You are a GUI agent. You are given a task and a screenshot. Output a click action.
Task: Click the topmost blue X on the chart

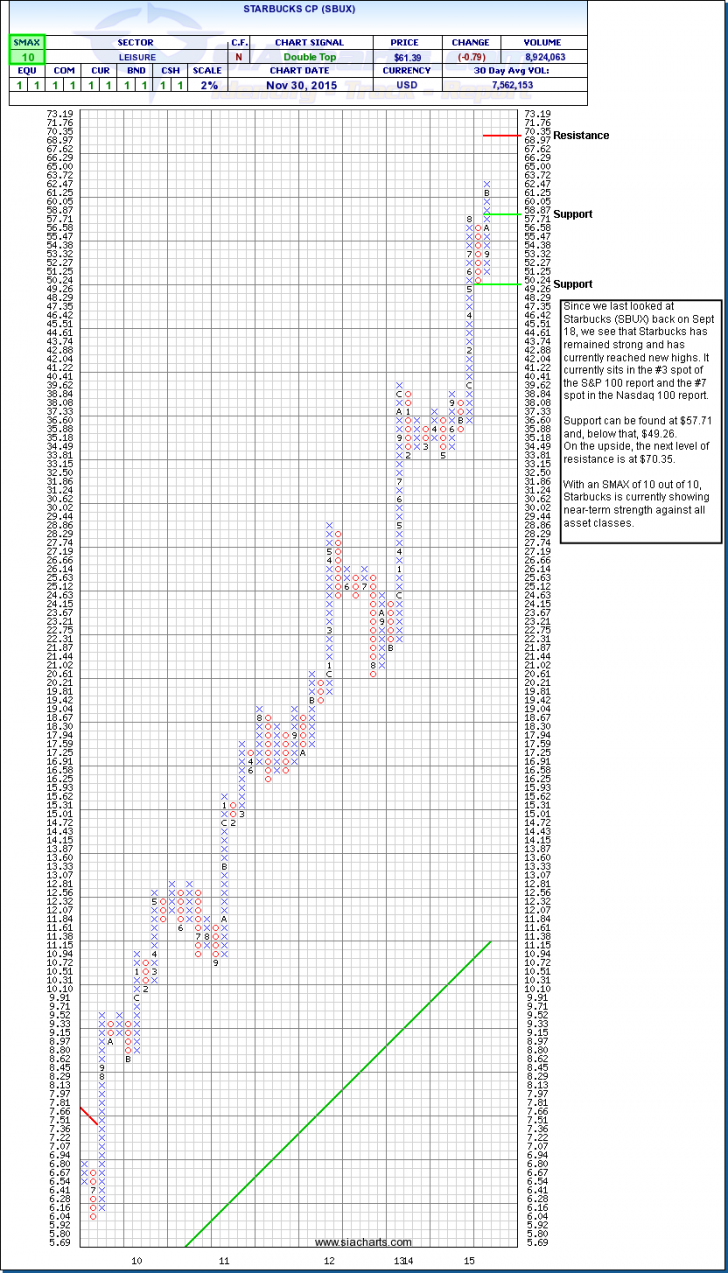(x=487, y=184)
